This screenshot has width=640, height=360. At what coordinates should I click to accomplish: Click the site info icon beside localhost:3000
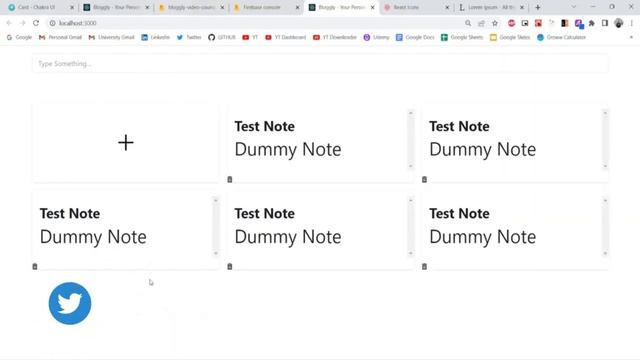pyautogui.click(x=53, y=23)
